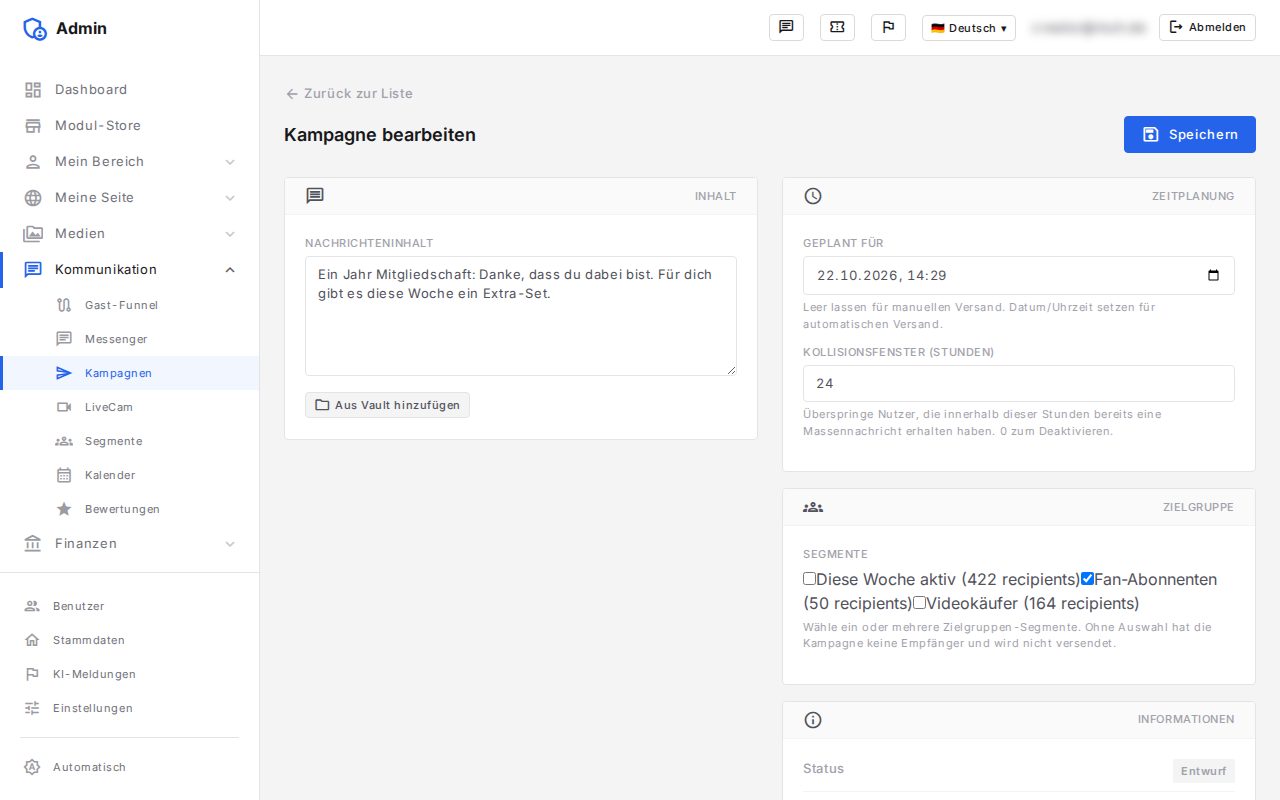
Task: Click the Kollisionsfenster hours field
Action: point(1018,384)
